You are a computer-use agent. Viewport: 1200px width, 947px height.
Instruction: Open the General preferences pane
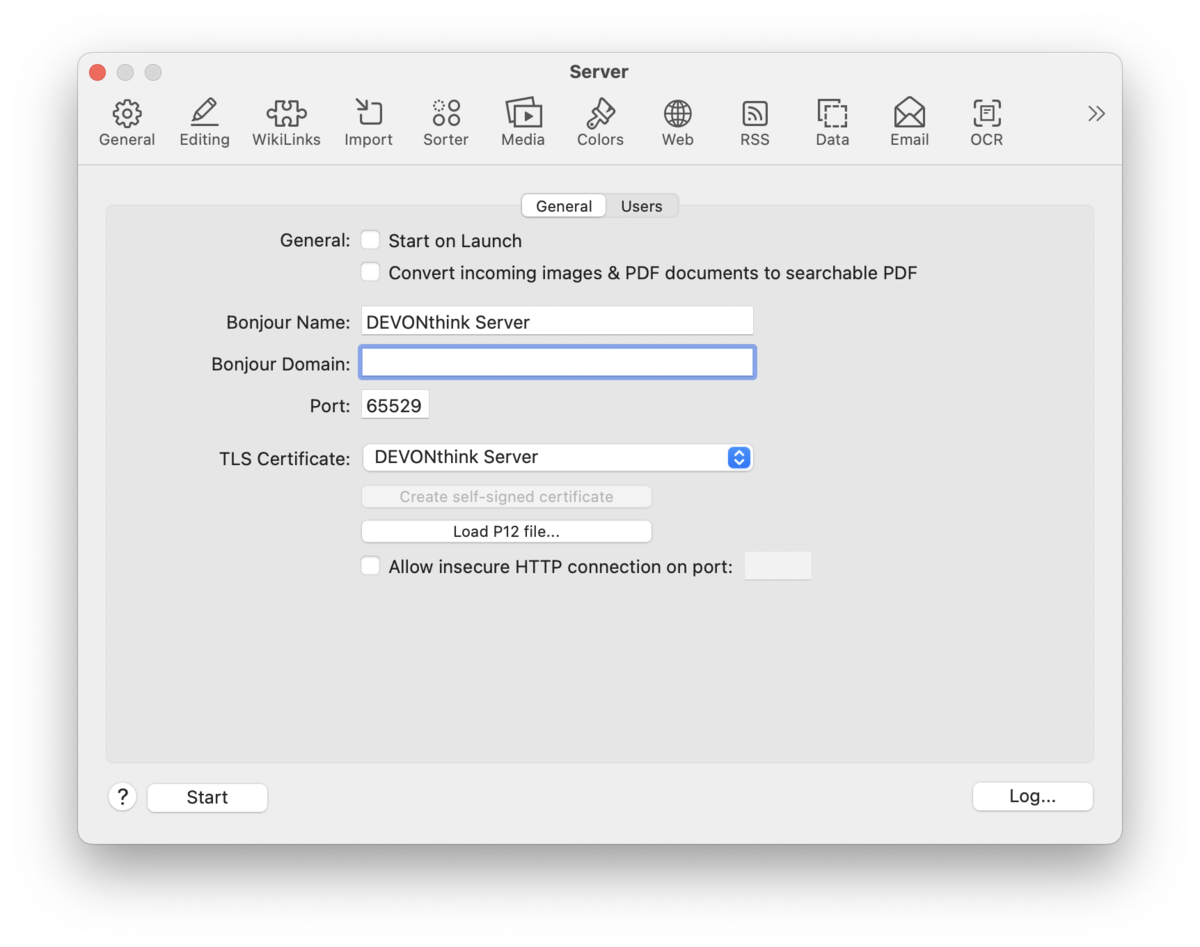[127, 123]
